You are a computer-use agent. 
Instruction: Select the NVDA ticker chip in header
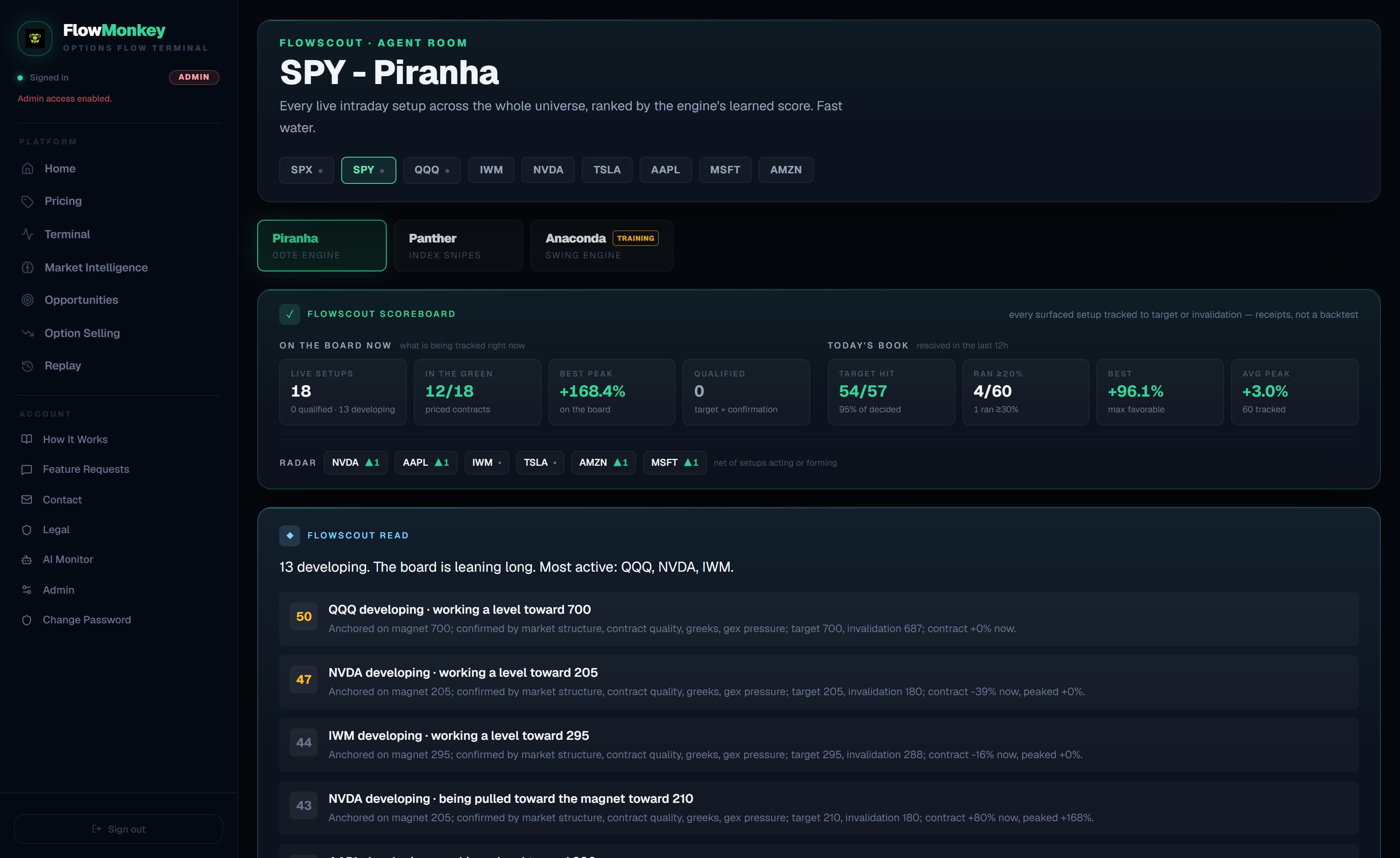point(548,170)
